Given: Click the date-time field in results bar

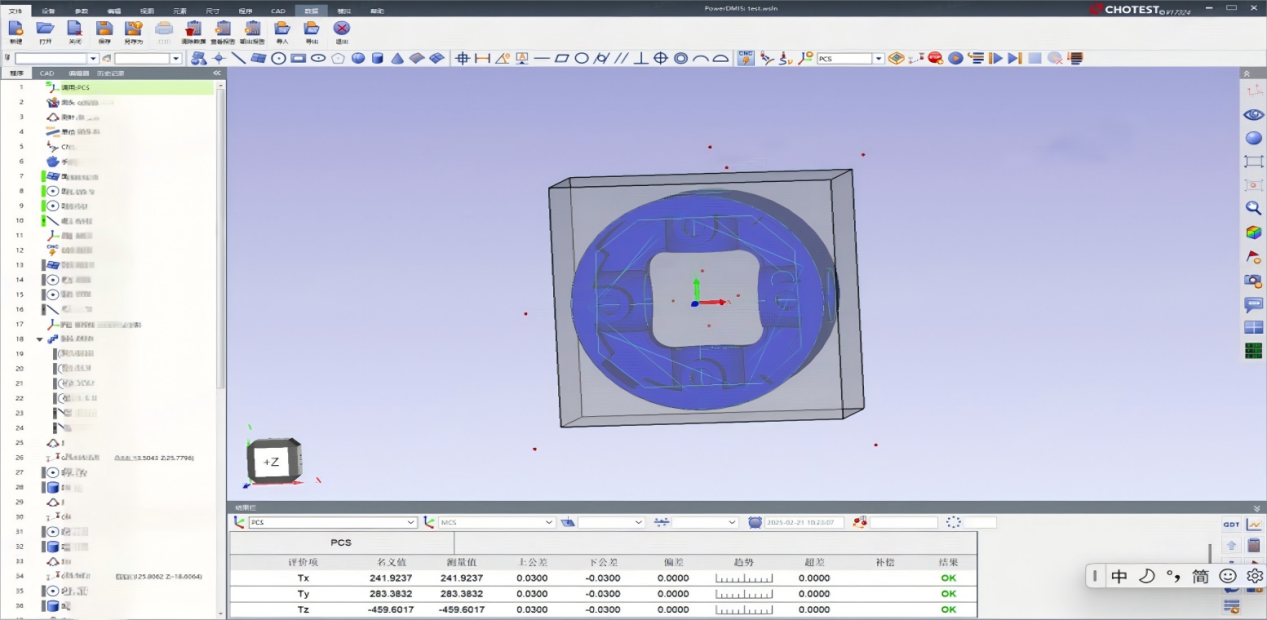Looking at the screenshot, I should tap(805, 522).
